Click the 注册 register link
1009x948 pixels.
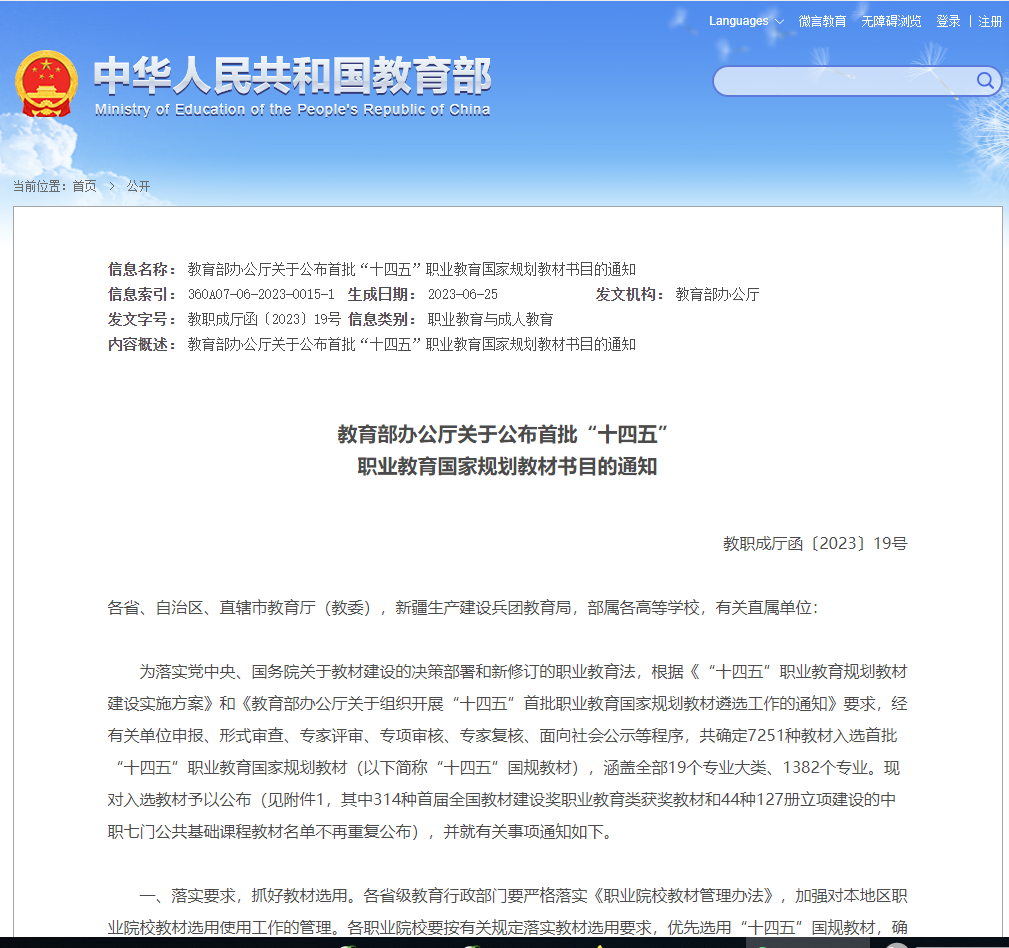(x=990, y=21)
